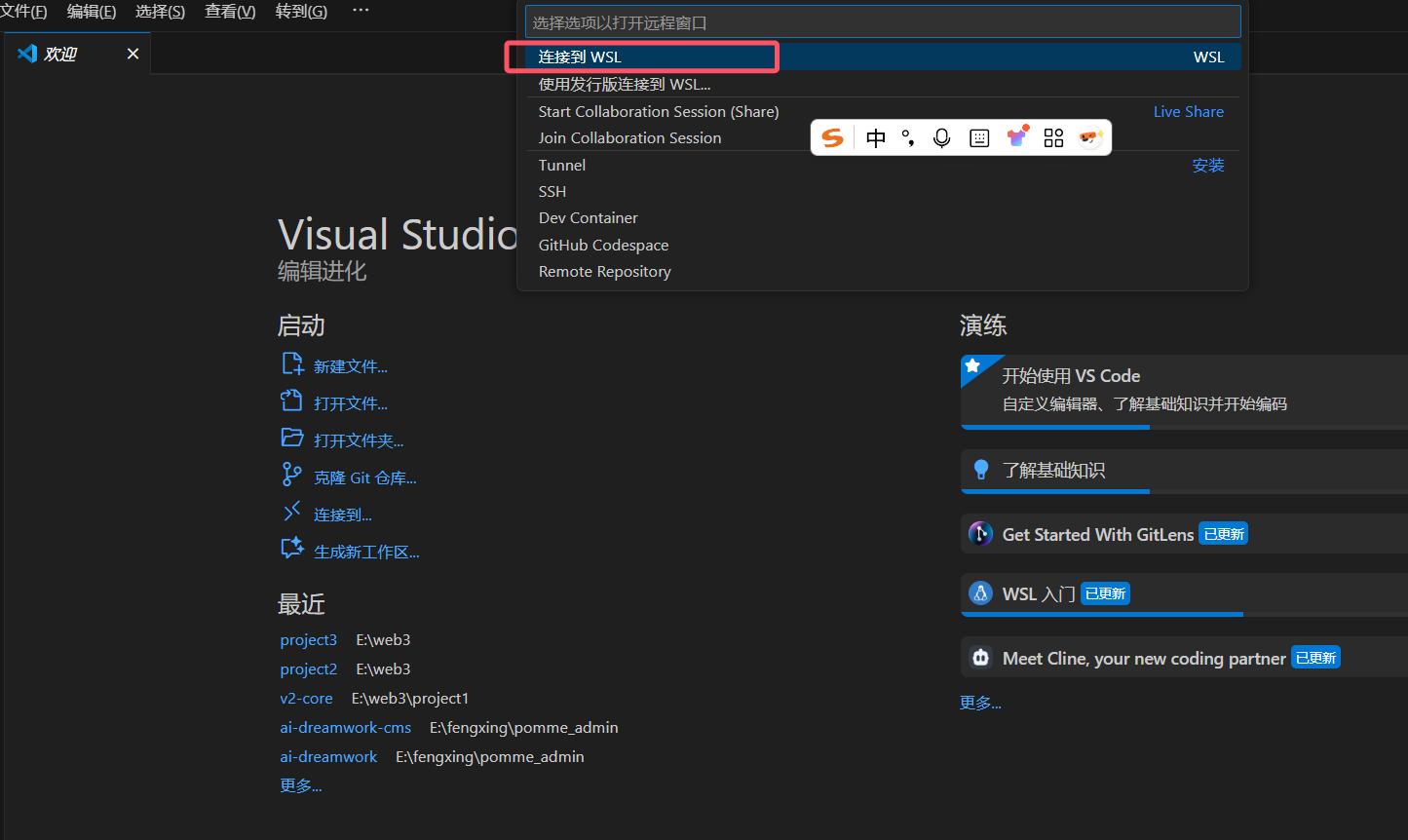Open the 了解基础知识 walkthrough card
The width and height of the screenshot is (1408, 840).
tap(1184, 472)
